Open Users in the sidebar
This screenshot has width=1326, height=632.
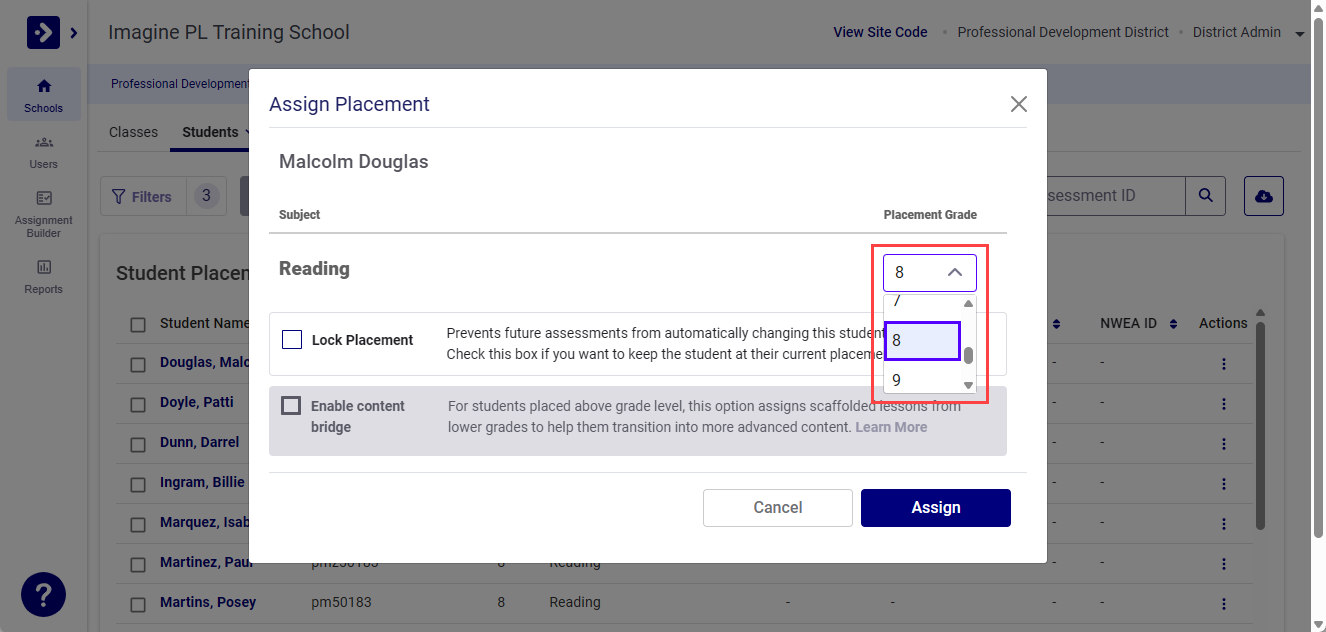tap(44, 151)
